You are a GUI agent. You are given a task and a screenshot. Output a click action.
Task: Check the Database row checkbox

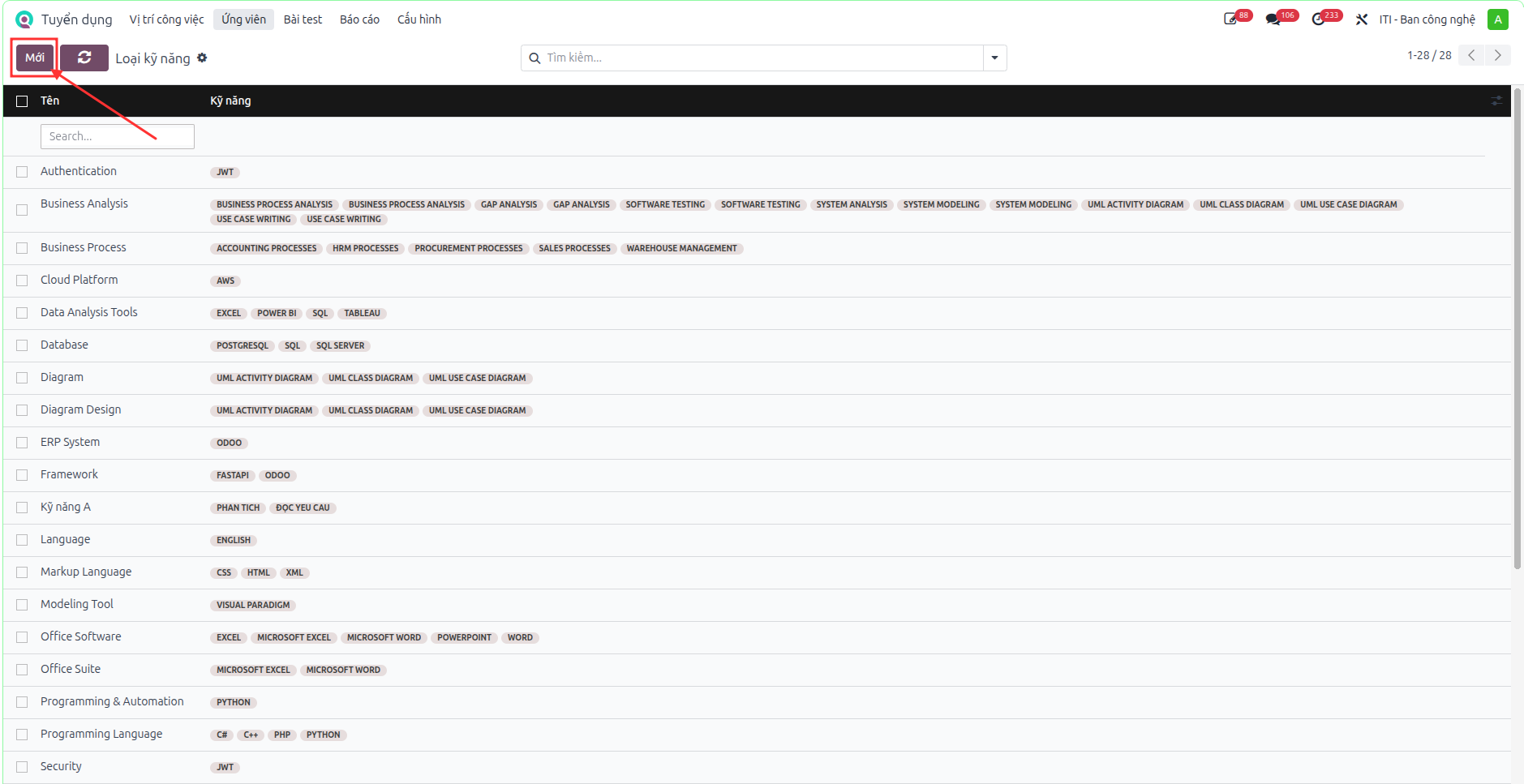(x=22, y=345)
